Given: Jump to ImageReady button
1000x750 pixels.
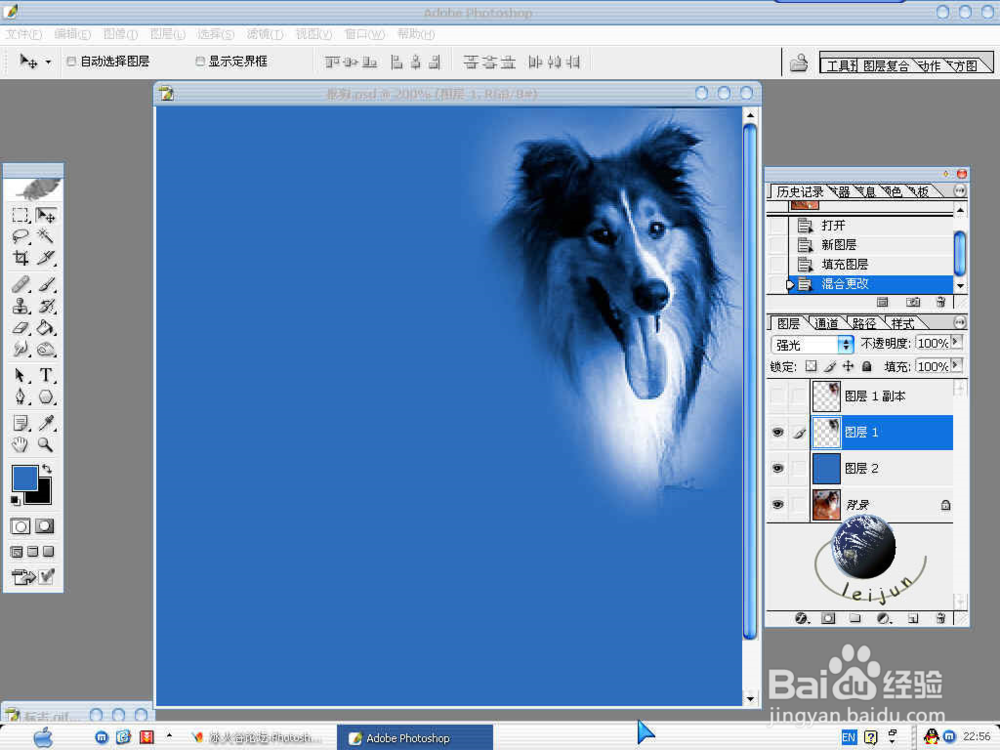Looking at the screenshot, I should 24,577.
